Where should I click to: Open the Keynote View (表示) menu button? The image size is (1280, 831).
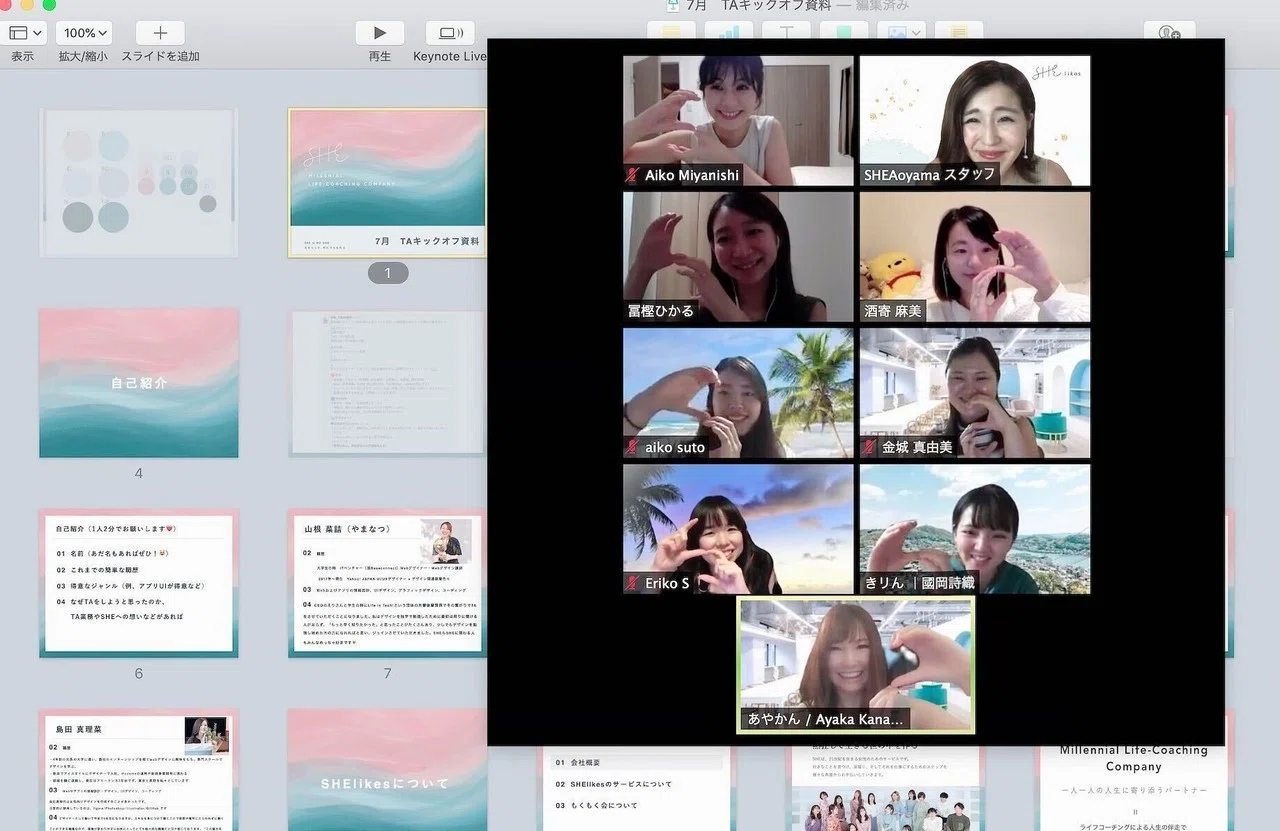tap(23, 33)
